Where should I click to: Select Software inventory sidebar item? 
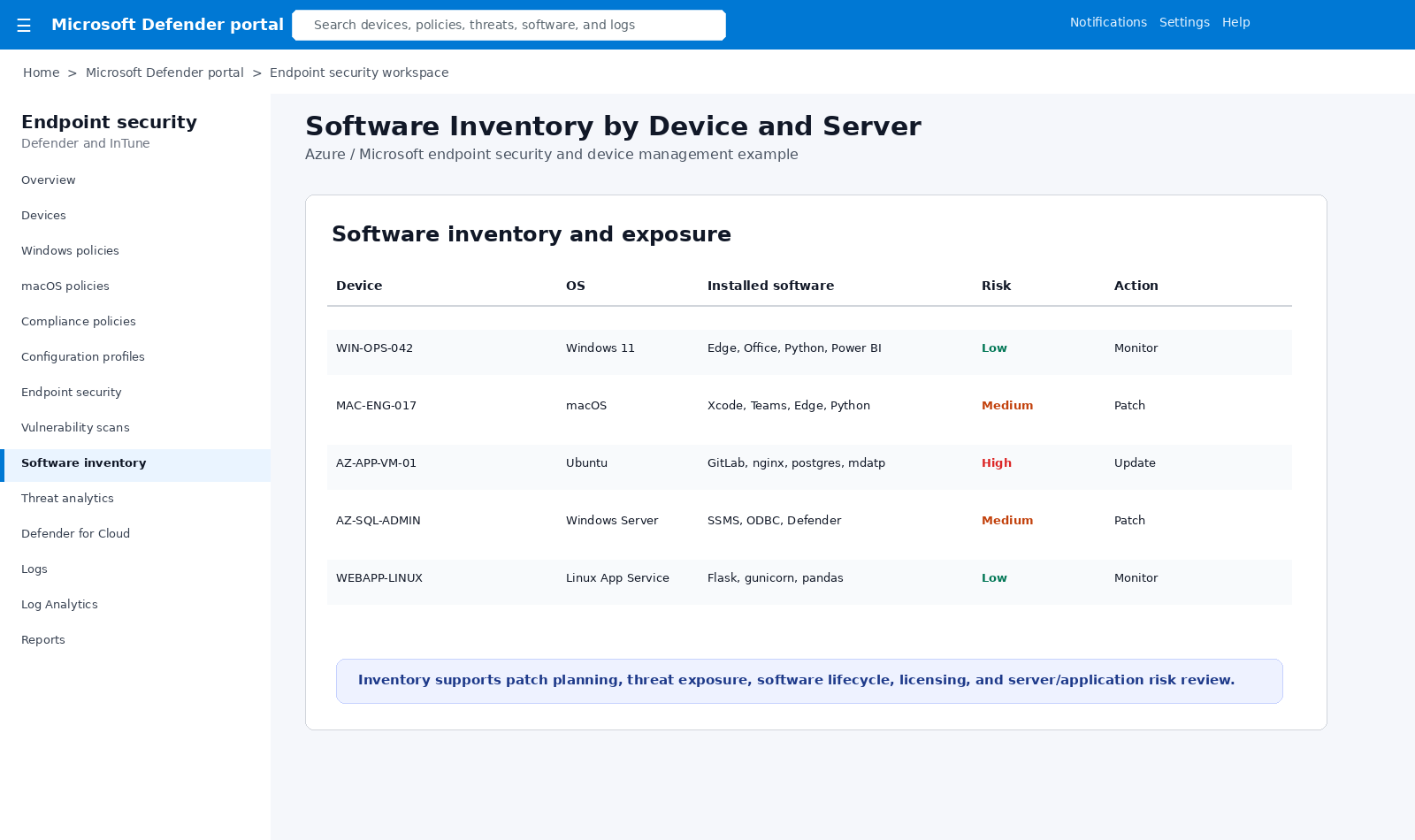pyautogui.click(x=135, y=465)
